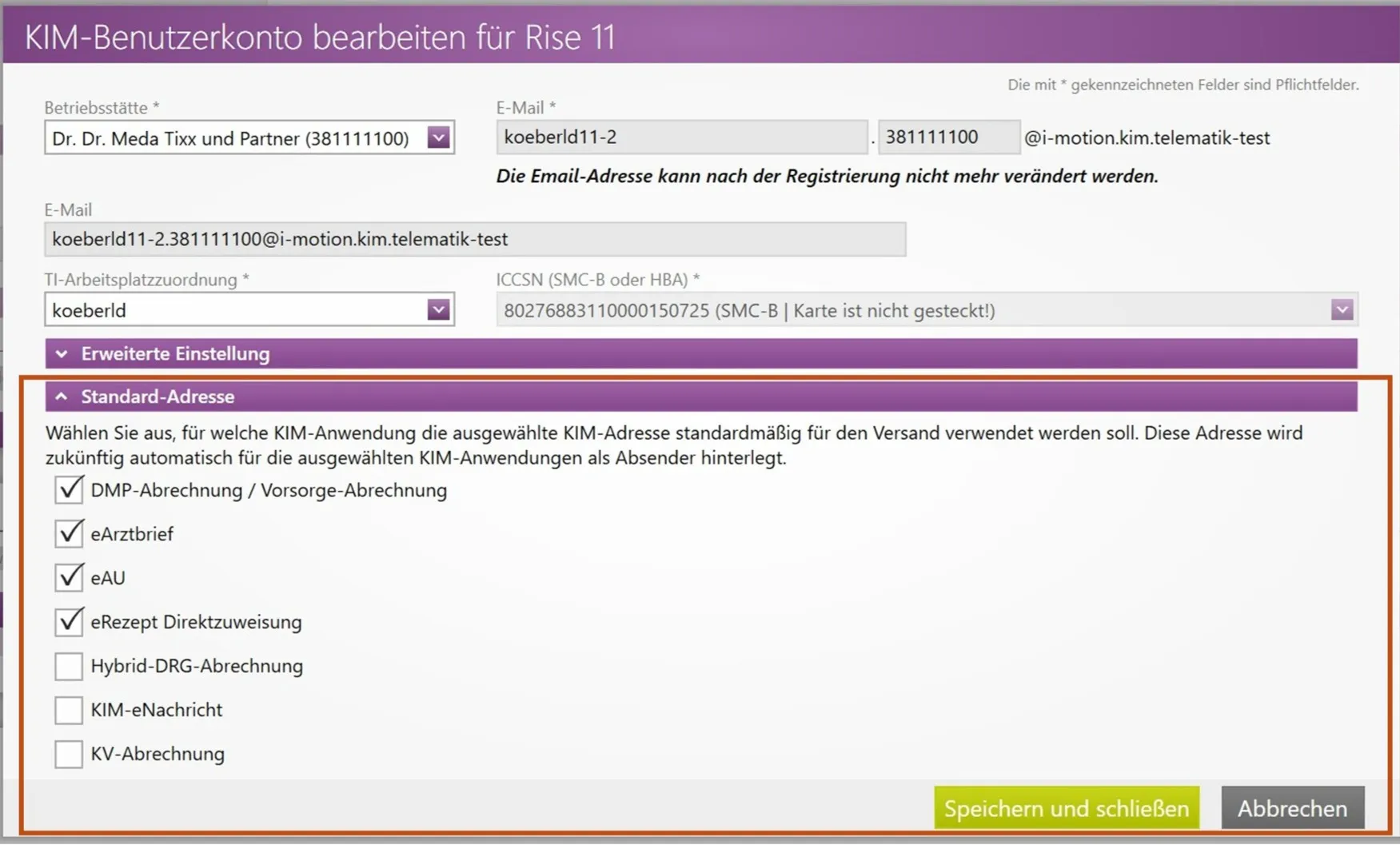Viewport: 1400px width, 845px height.
Task: Tick the KV-Abrechnung checkbox
Action: (x=70, y=754)
